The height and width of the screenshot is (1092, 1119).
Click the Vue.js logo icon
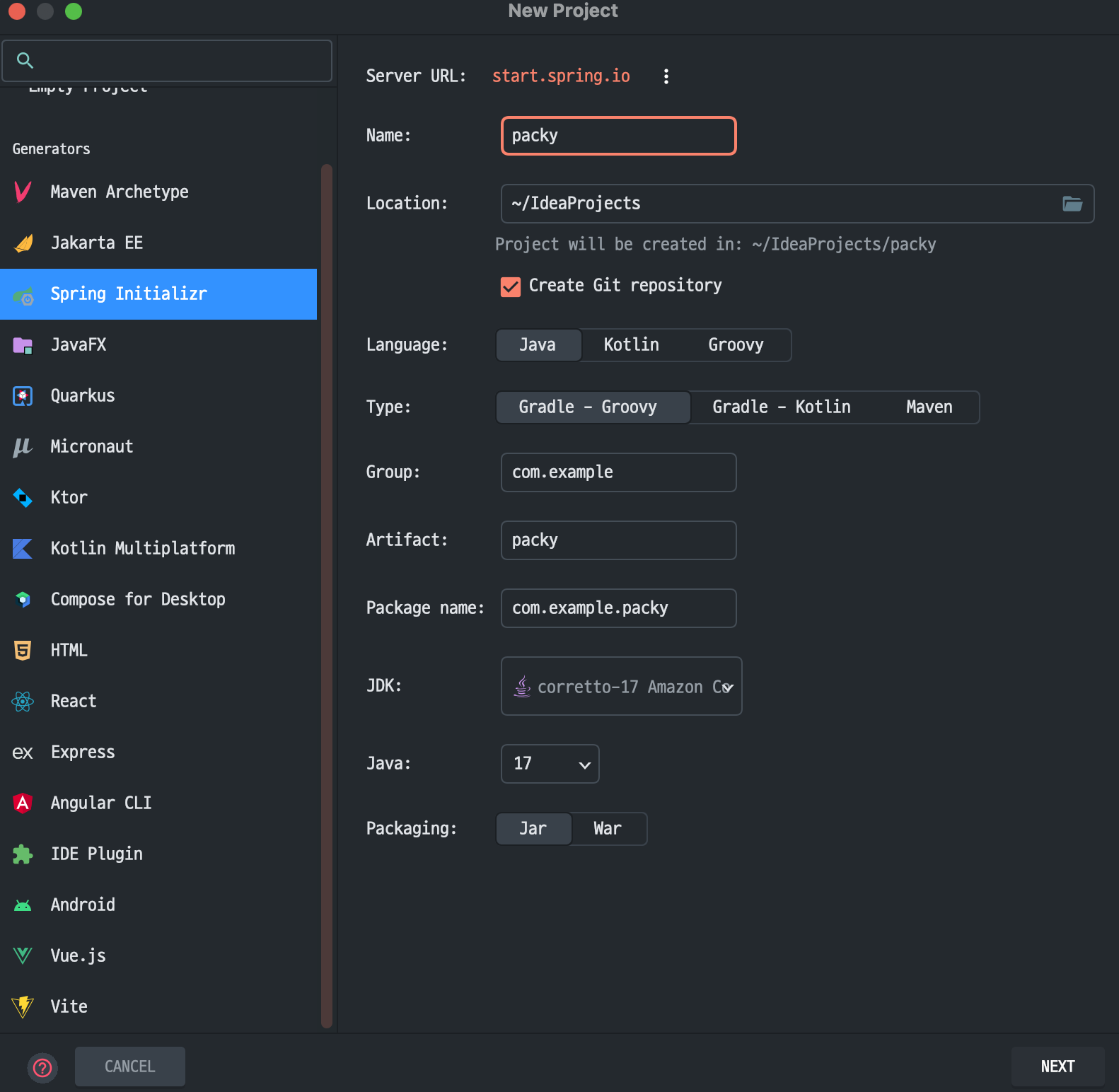click(23, 956)
